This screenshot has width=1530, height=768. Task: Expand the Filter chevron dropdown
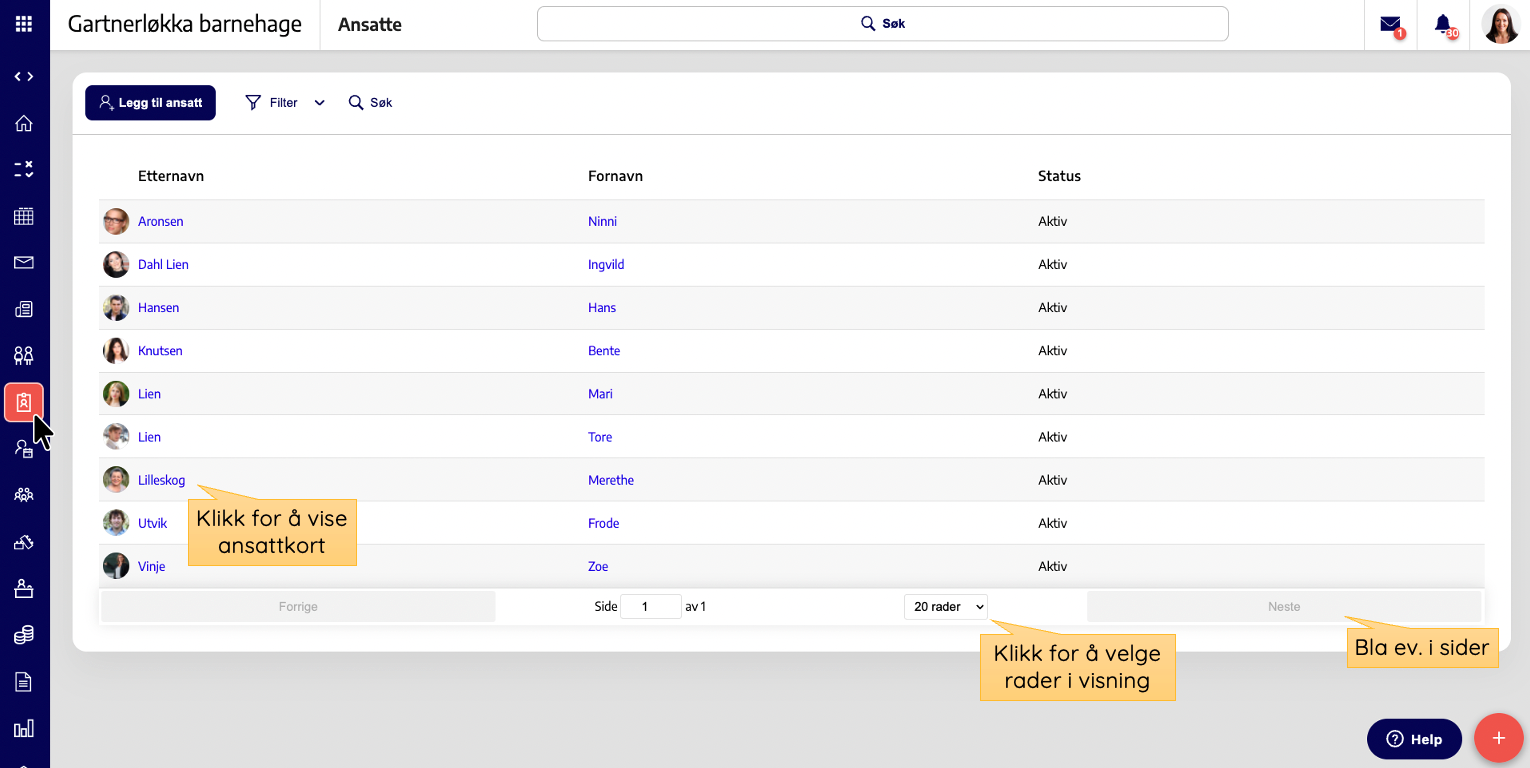pos(320,102)
